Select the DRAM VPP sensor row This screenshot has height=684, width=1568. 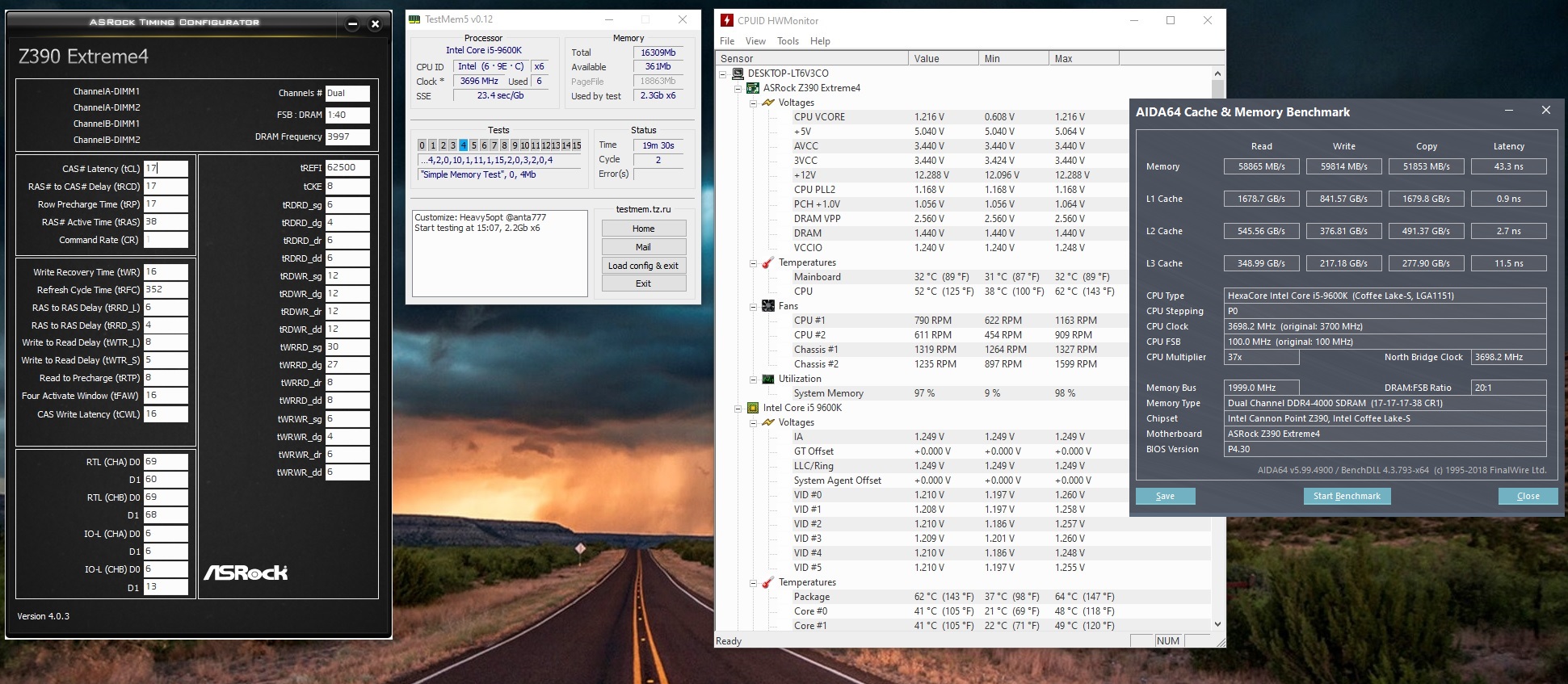963,219
